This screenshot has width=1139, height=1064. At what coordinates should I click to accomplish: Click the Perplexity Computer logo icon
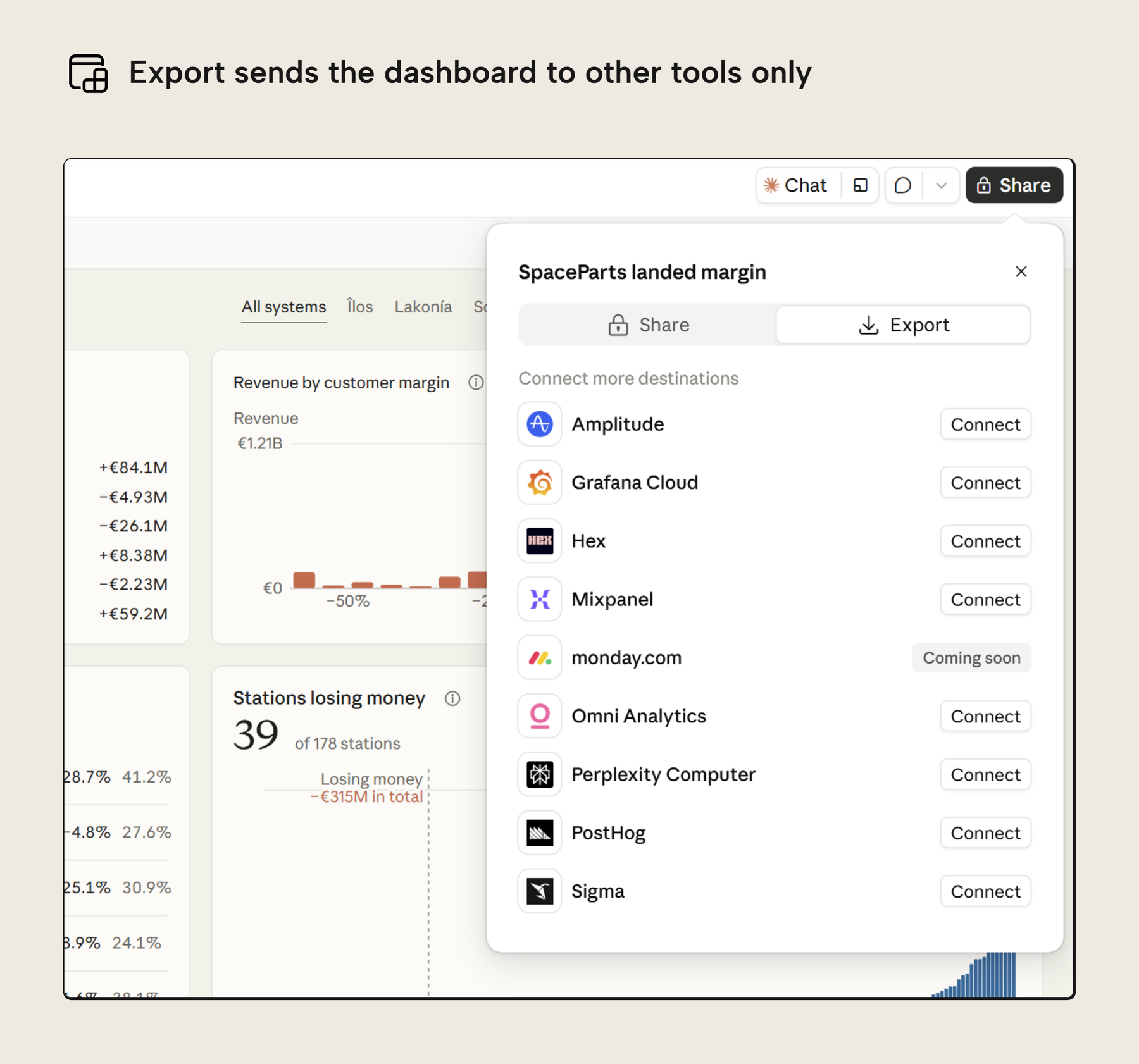(x=540, y=774)
